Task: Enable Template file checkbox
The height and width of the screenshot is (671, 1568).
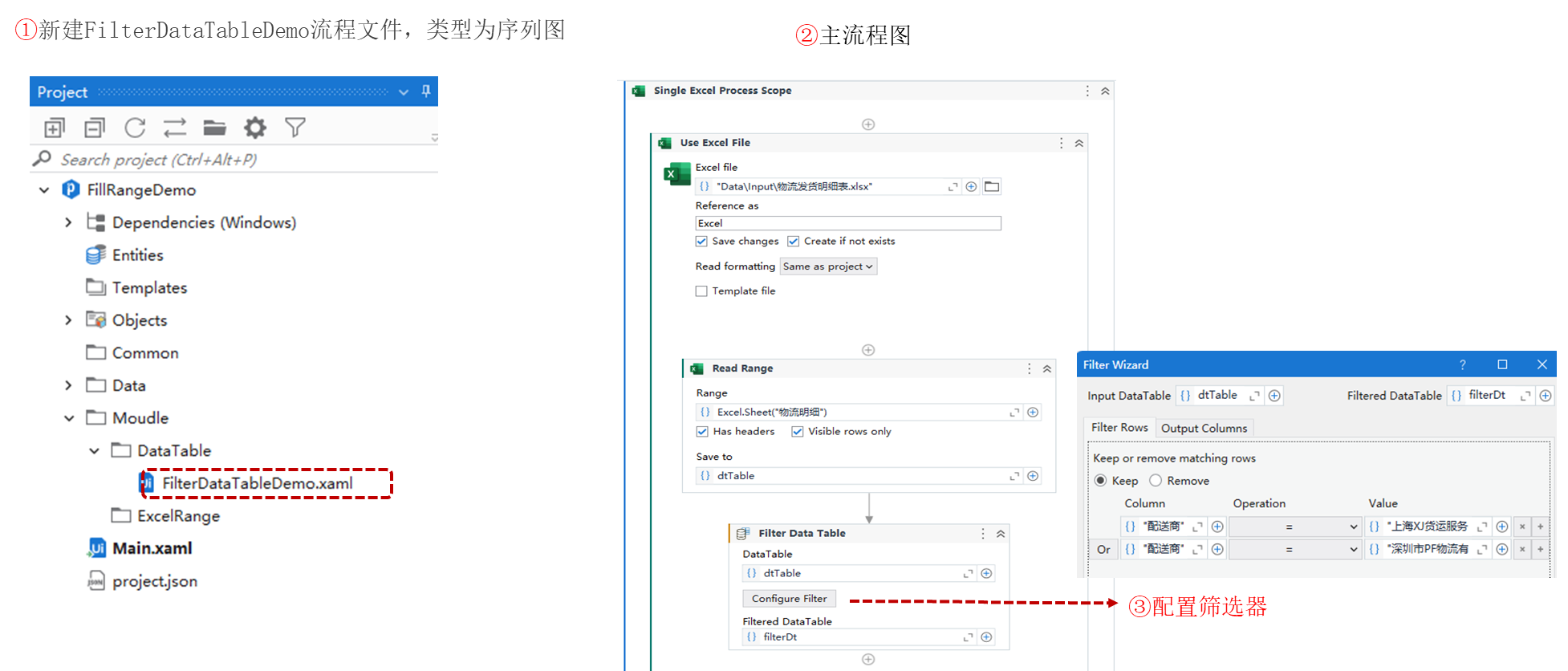Action: [x=701, y=291]
